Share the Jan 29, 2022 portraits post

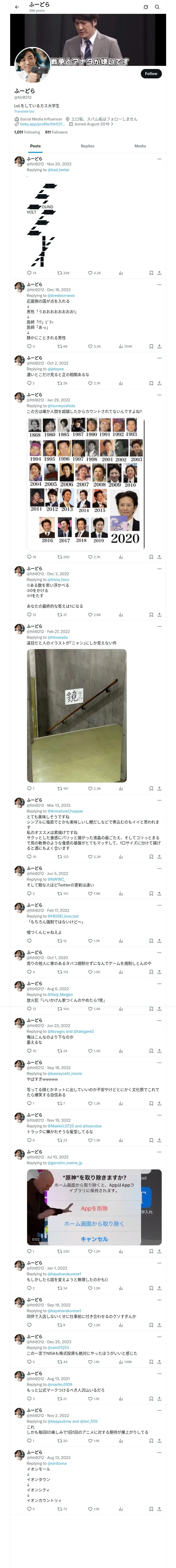[159, 557]
